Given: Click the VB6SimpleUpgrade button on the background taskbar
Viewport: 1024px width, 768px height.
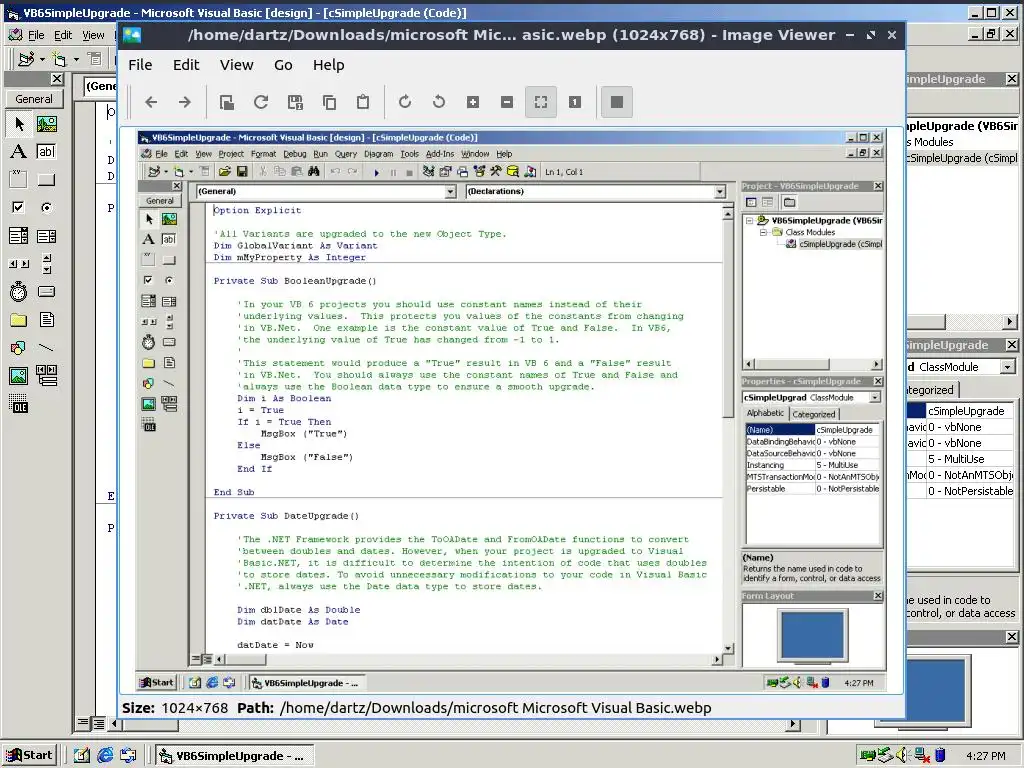Looking at the screenshot, I should [x=234, y=756].
